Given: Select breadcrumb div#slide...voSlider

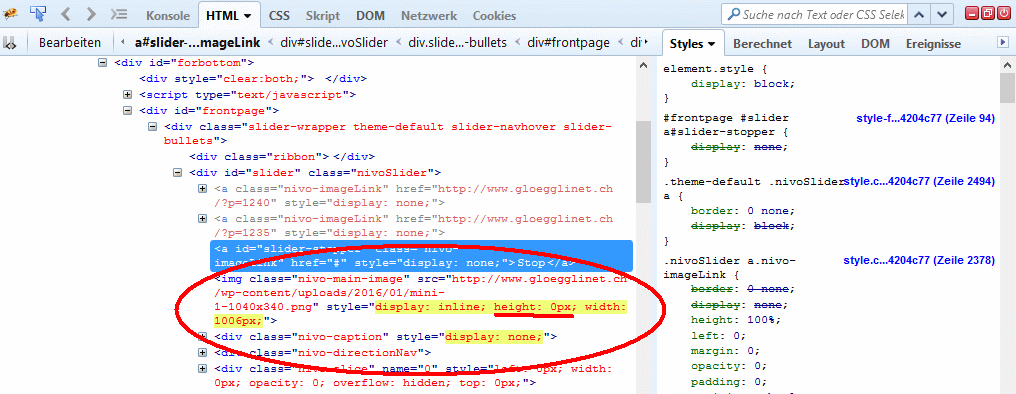Looking at the screenshot, I should coord(334,43).
